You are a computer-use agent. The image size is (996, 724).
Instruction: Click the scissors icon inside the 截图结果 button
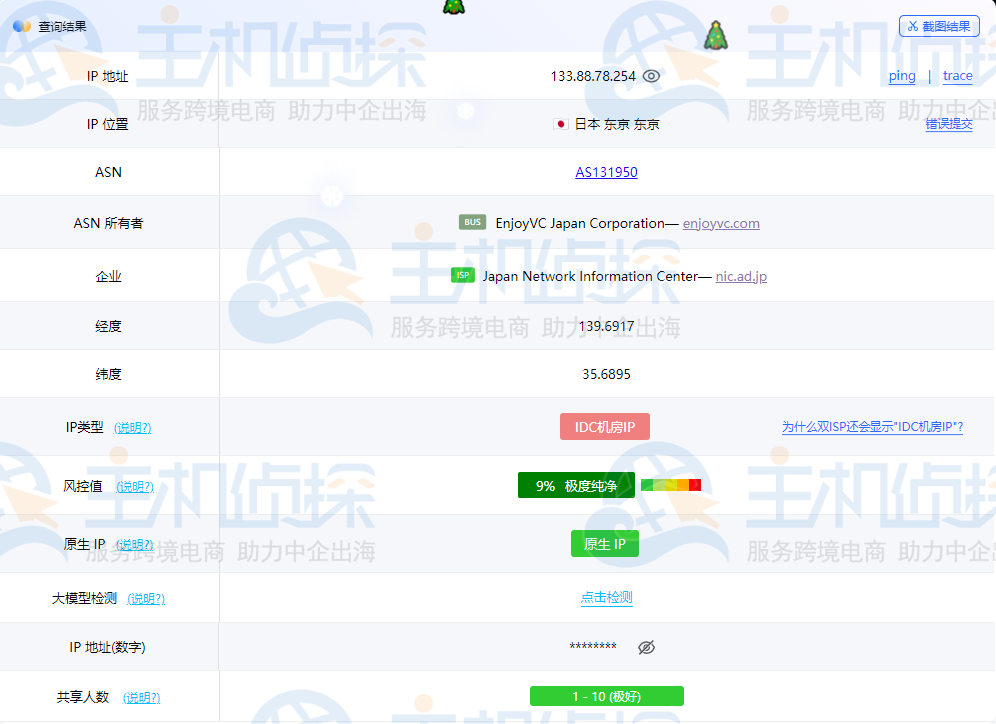point(913,26)
